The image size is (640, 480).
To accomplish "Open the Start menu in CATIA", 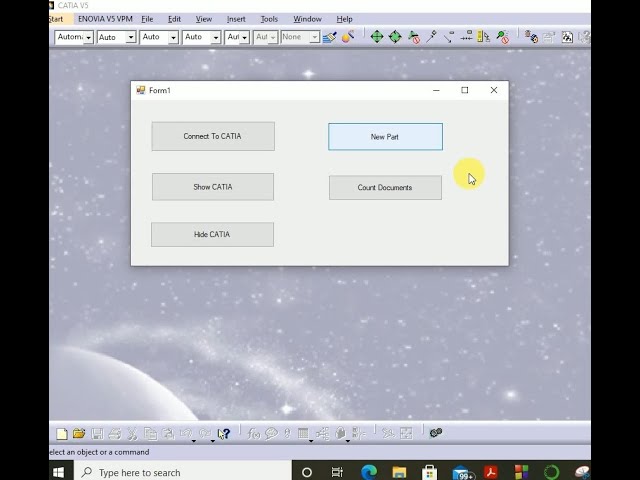I will pyautogui.click(x=56, y=19).
